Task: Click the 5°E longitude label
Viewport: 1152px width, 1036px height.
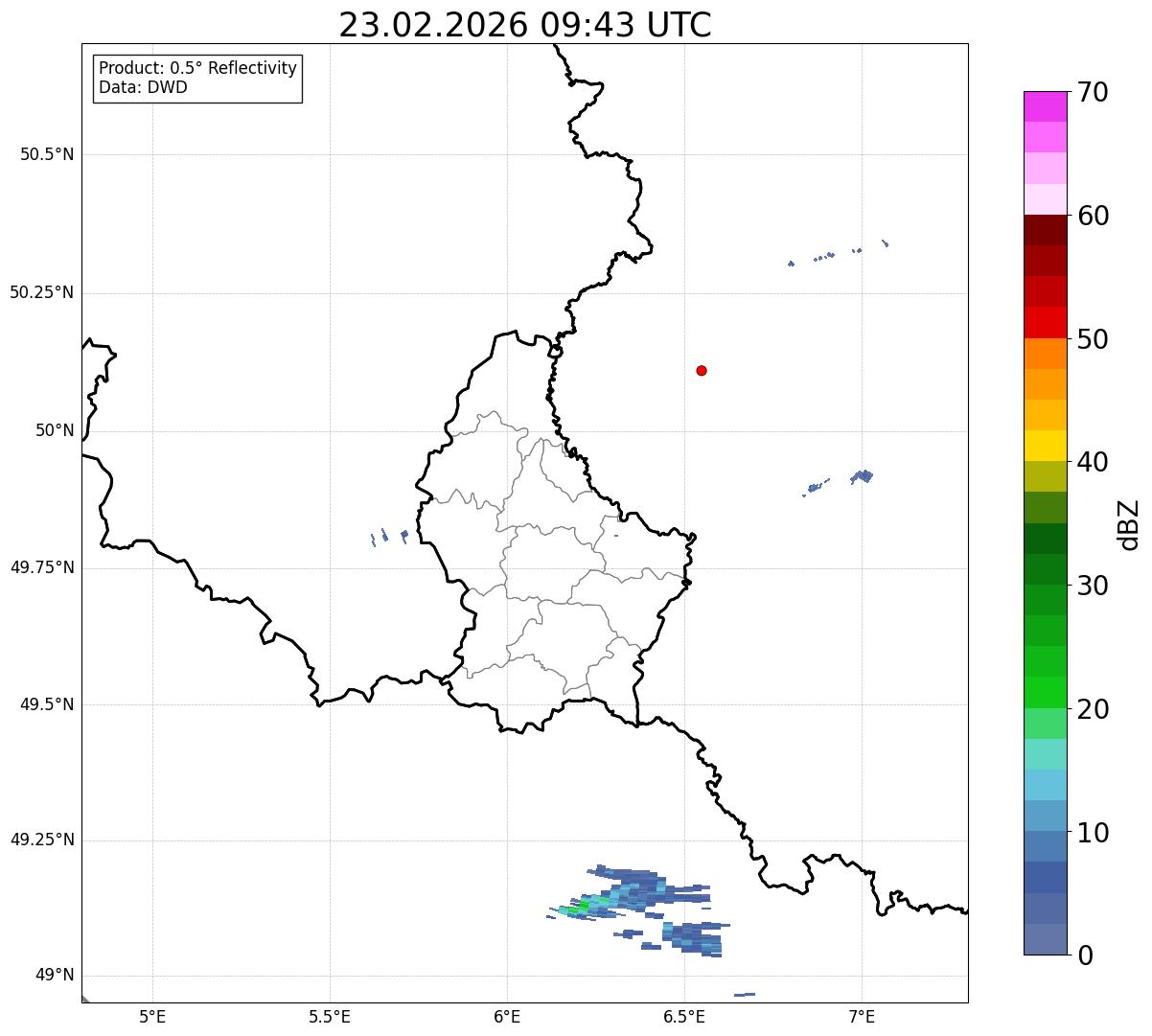Action: (152, 1016)
